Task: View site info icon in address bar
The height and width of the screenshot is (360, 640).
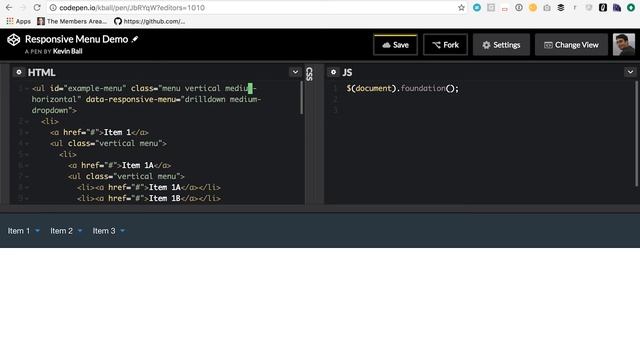Action: tap(53, 8)
